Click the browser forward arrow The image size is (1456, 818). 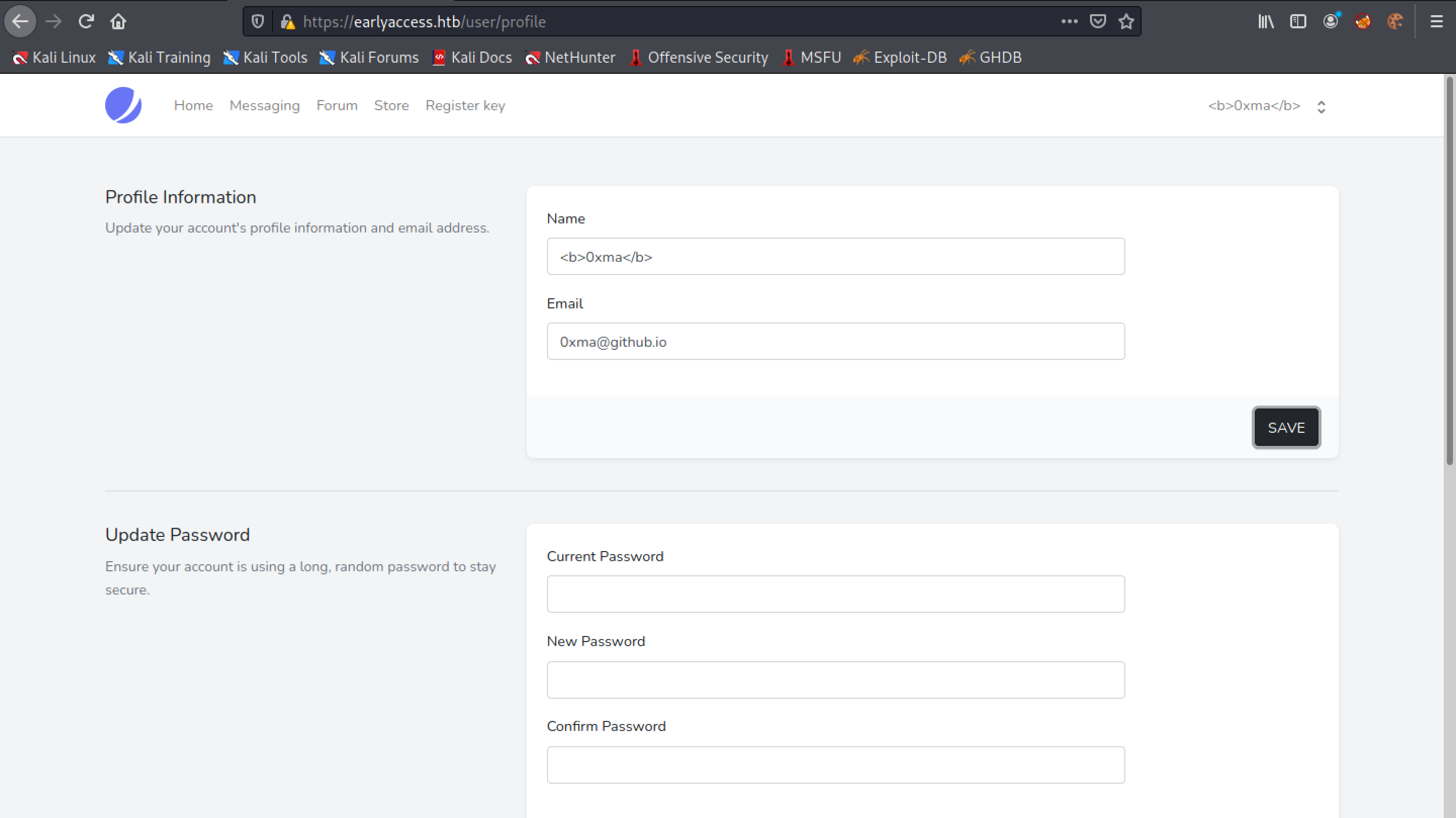pyautogui.click(x=54, y=21)
